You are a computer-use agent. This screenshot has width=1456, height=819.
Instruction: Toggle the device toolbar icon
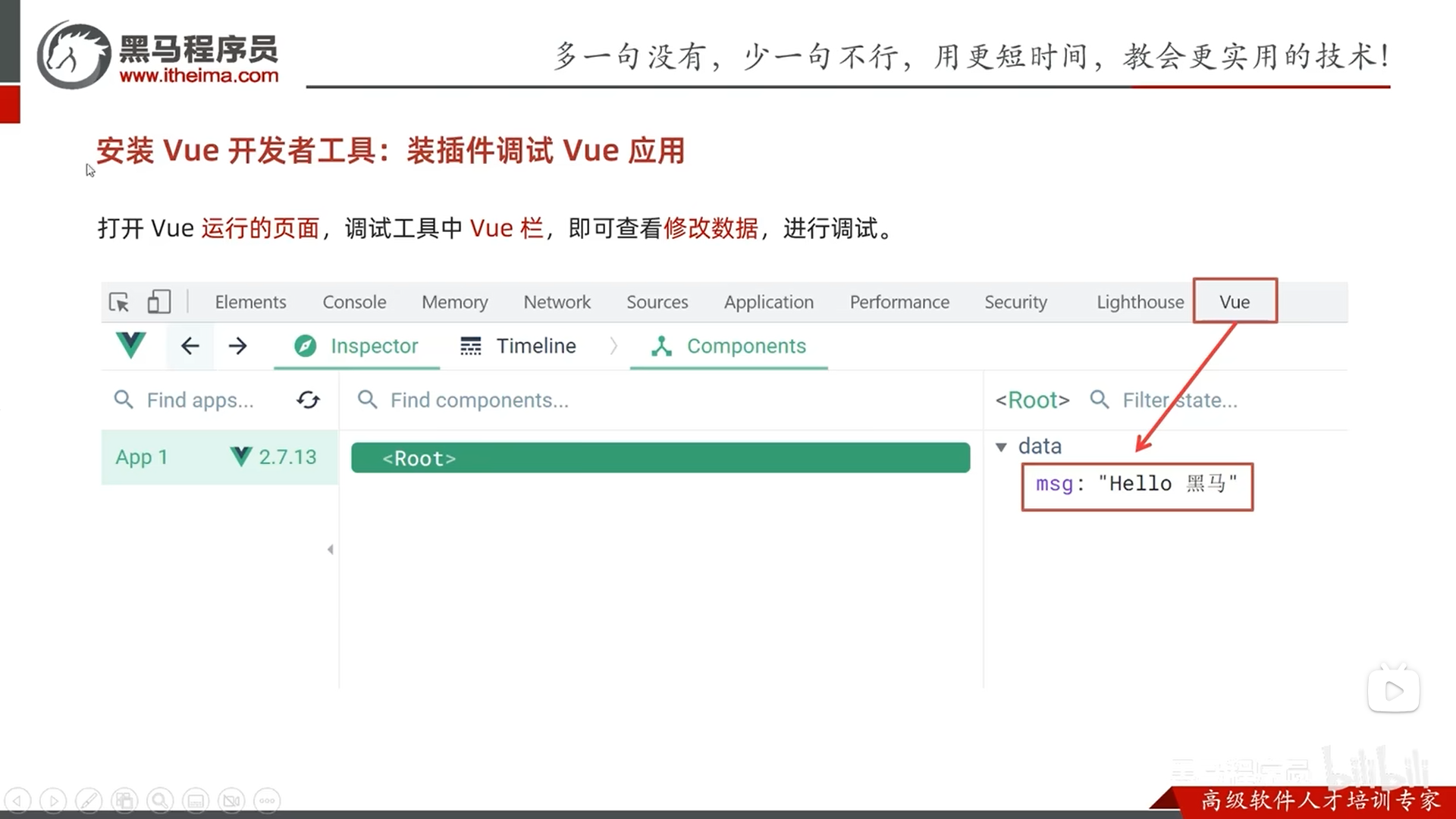pyautogui.click(x=158, y=302)
